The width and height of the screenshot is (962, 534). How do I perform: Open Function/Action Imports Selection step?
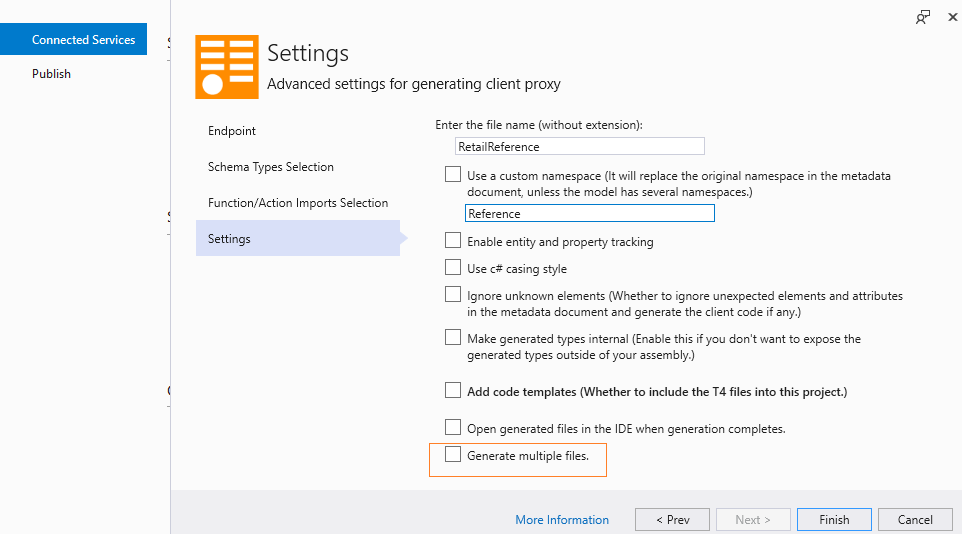[298, 203]
